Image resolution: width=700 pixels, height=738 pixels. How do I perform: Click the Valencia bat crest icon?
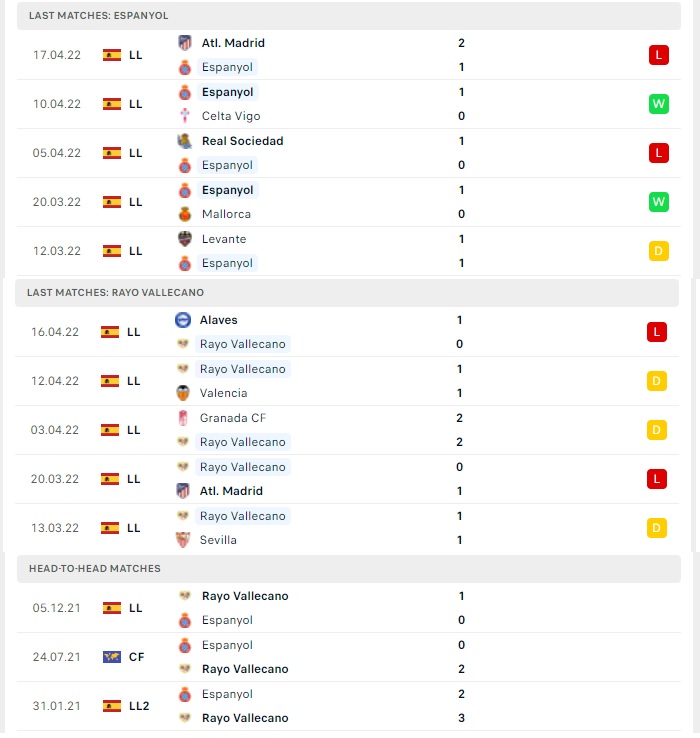pos(183,393)
